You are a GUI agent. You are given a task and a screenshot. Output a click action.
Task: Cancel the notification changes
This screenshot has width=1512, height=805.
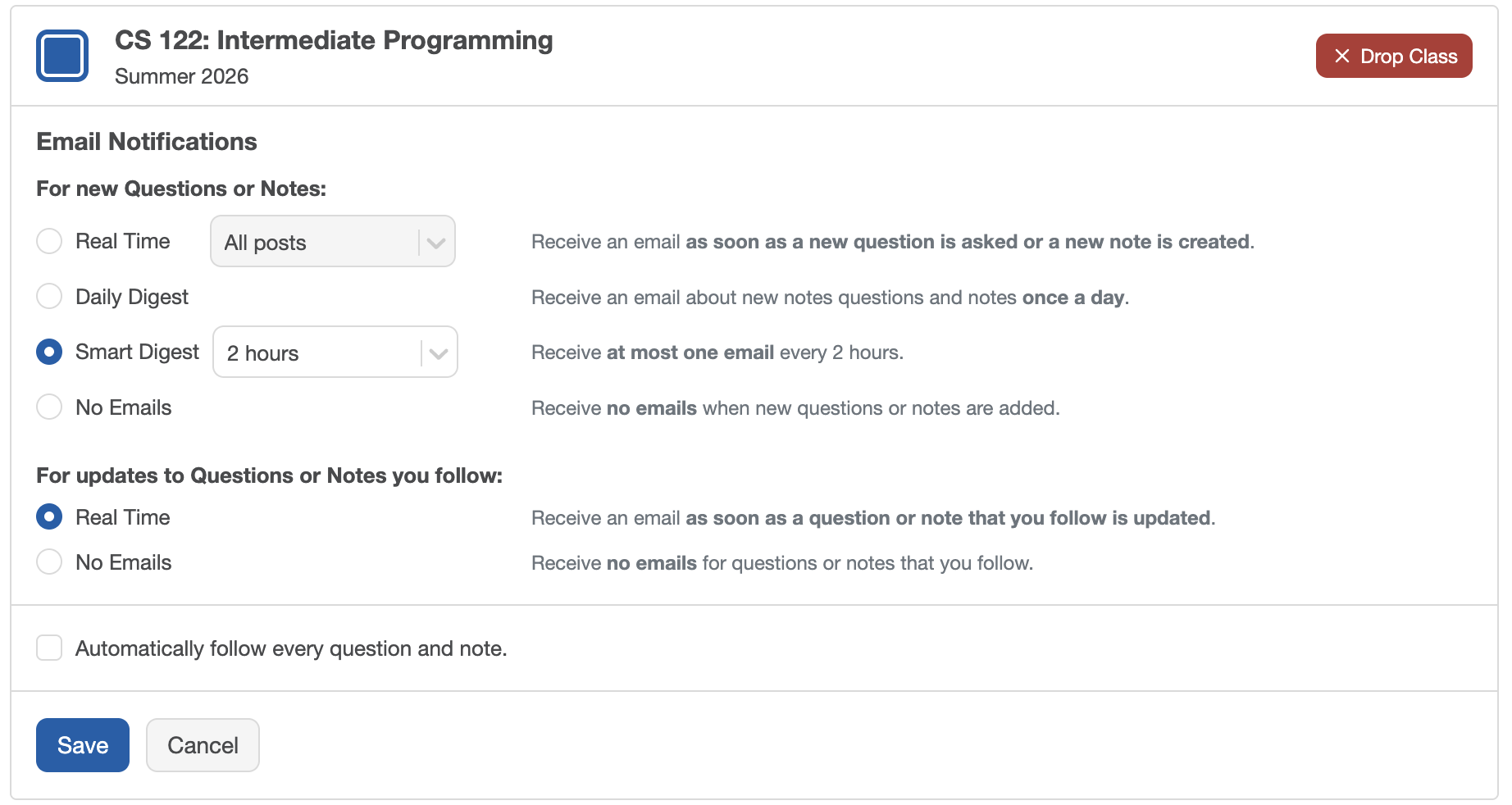point(203,745)
